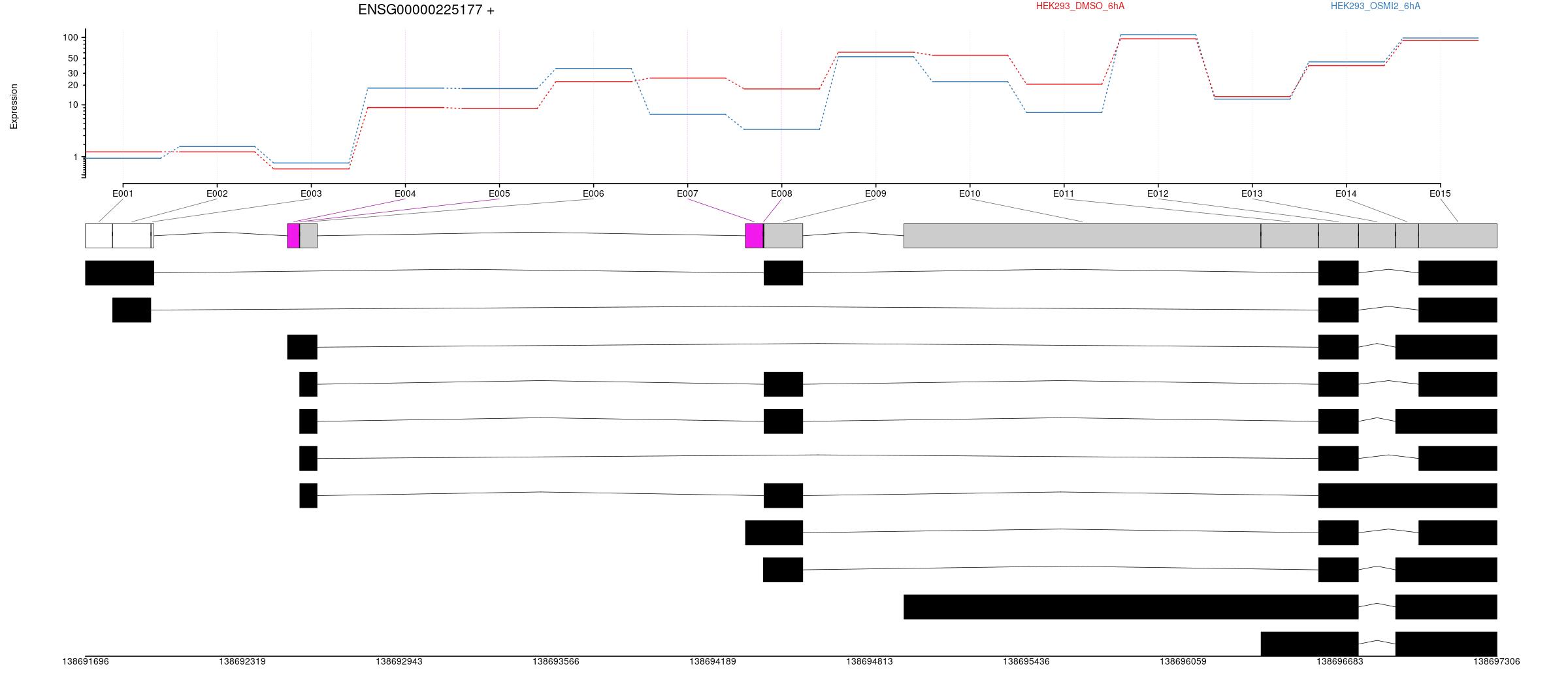Click the E009 exon label
Image resolution: width=1568 pixels, height=673 pixels.
pos(875,193)
